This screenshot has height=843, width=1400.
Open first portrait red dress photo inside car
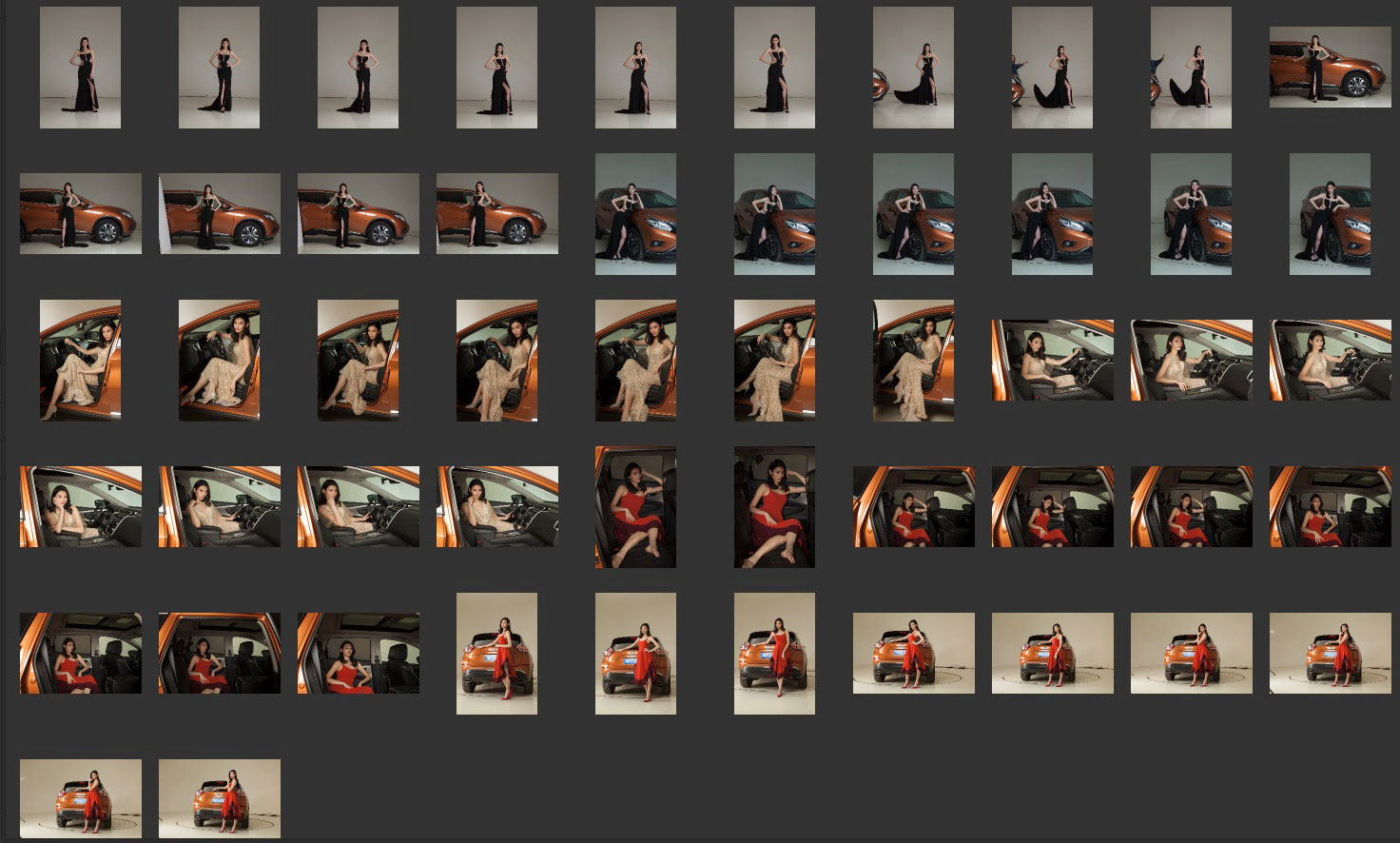click(x=635, y=507)
